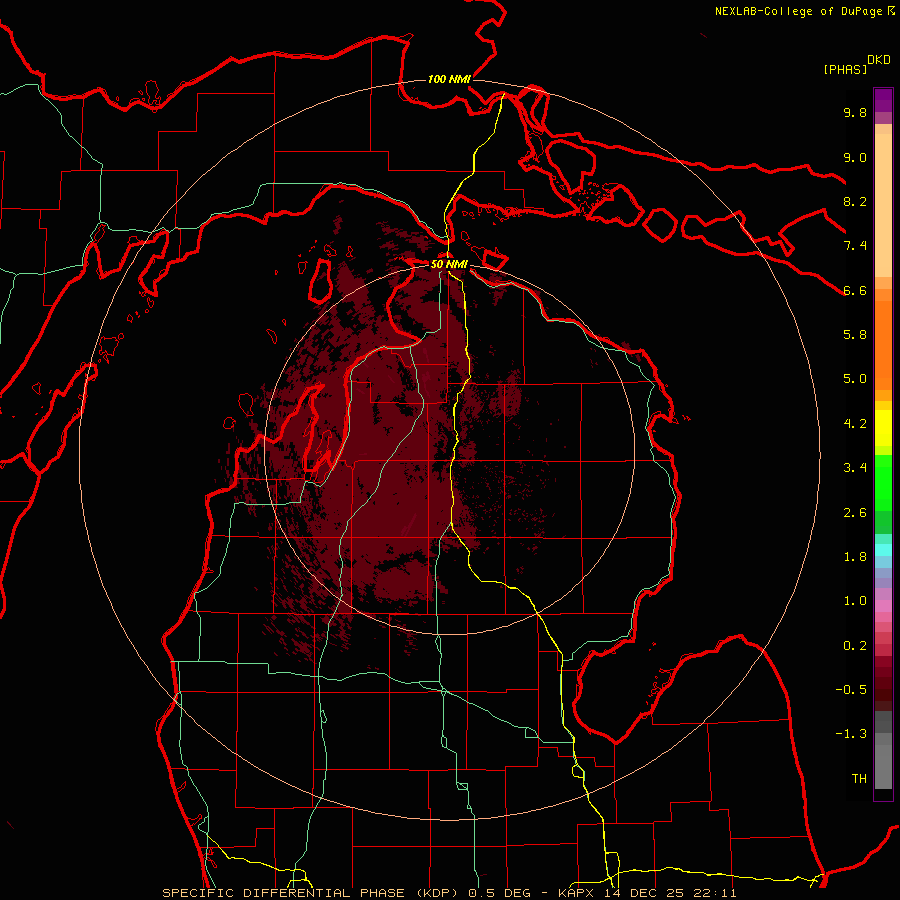Click the [PHAS] legend unit label
Image resolution: width=900 pixels, height=900 pixels.
point(845,69)
